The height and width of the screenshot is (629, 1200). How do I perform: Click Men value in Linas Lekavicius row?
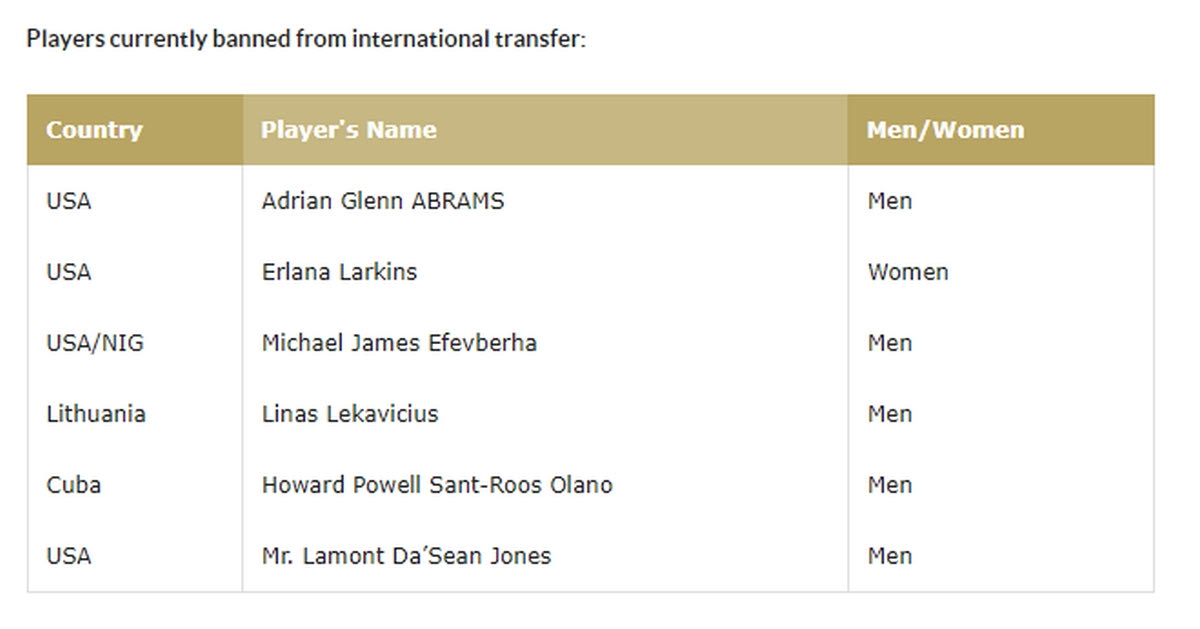890,414
